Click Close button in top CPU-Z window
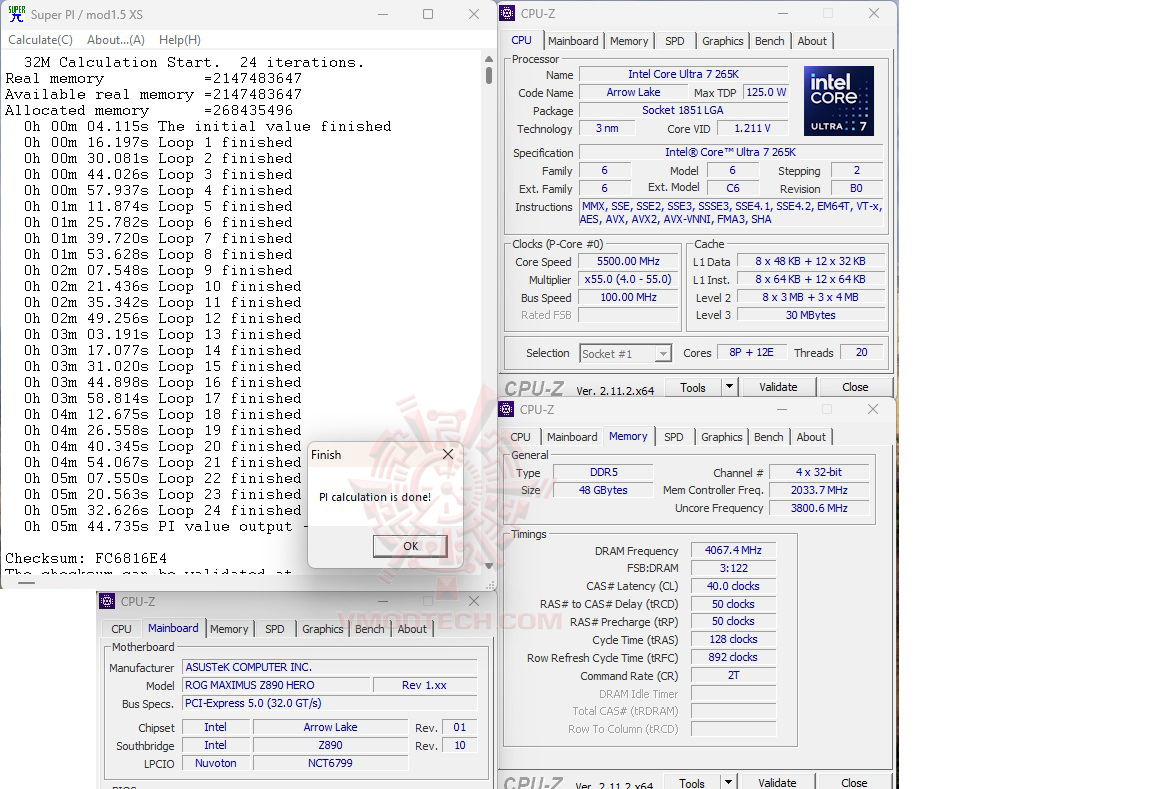 click(855, 387)
